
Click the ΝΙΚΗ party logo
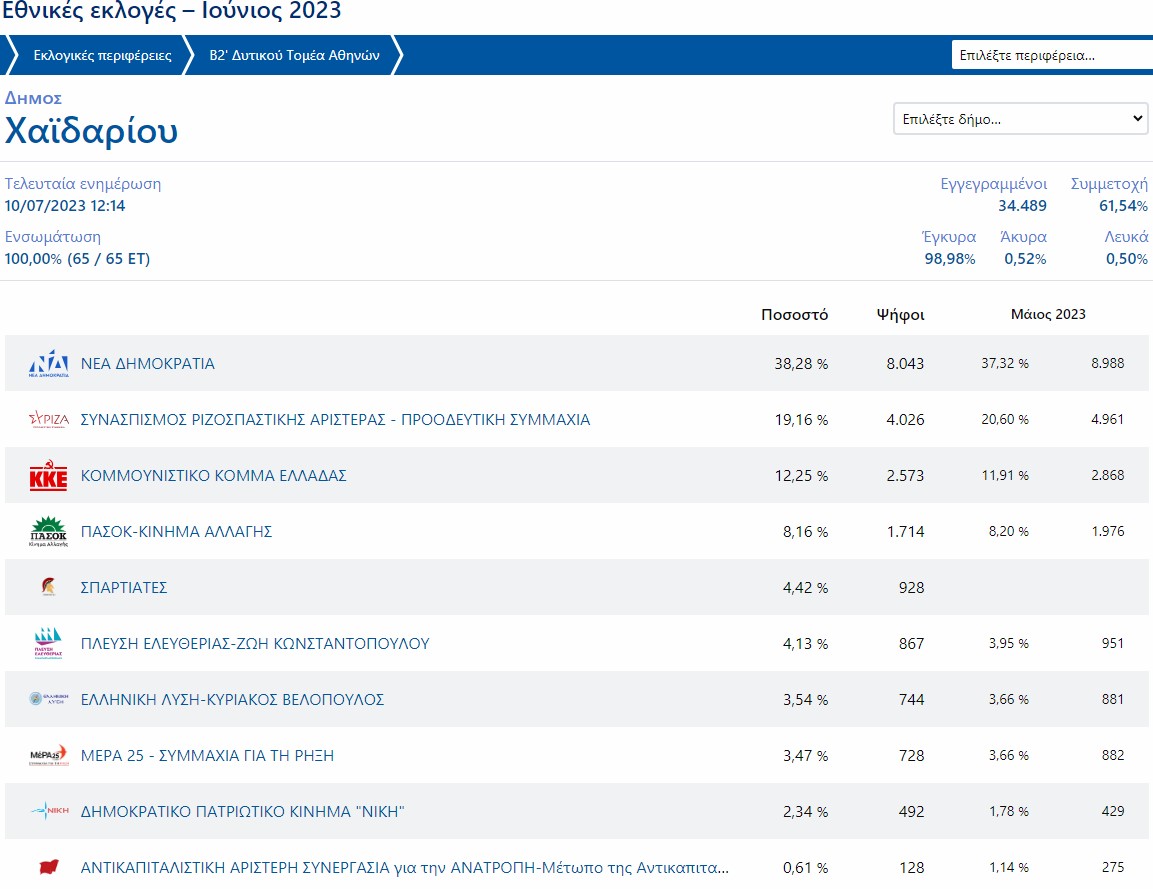coord(49,811)
